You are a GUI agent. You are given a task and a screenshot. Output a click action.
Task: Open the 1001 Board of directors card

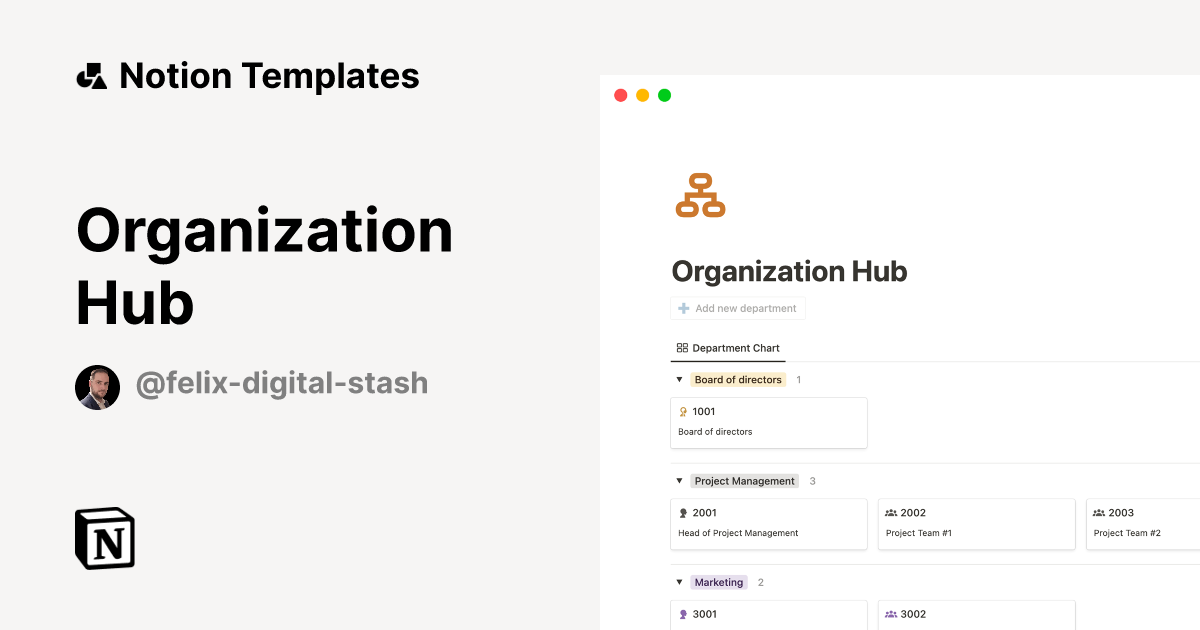(x=768, y=422)
